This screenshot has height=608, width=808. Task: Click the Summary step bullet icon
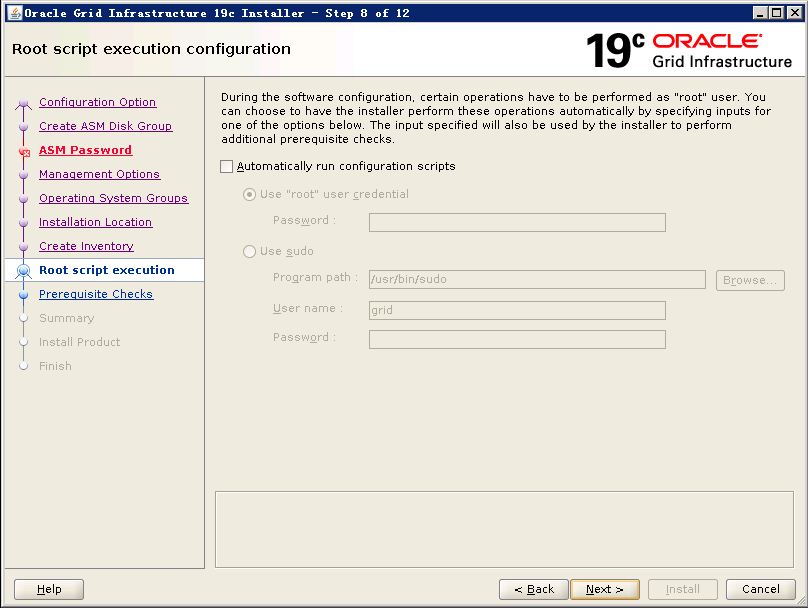click(x=23, y=318)
